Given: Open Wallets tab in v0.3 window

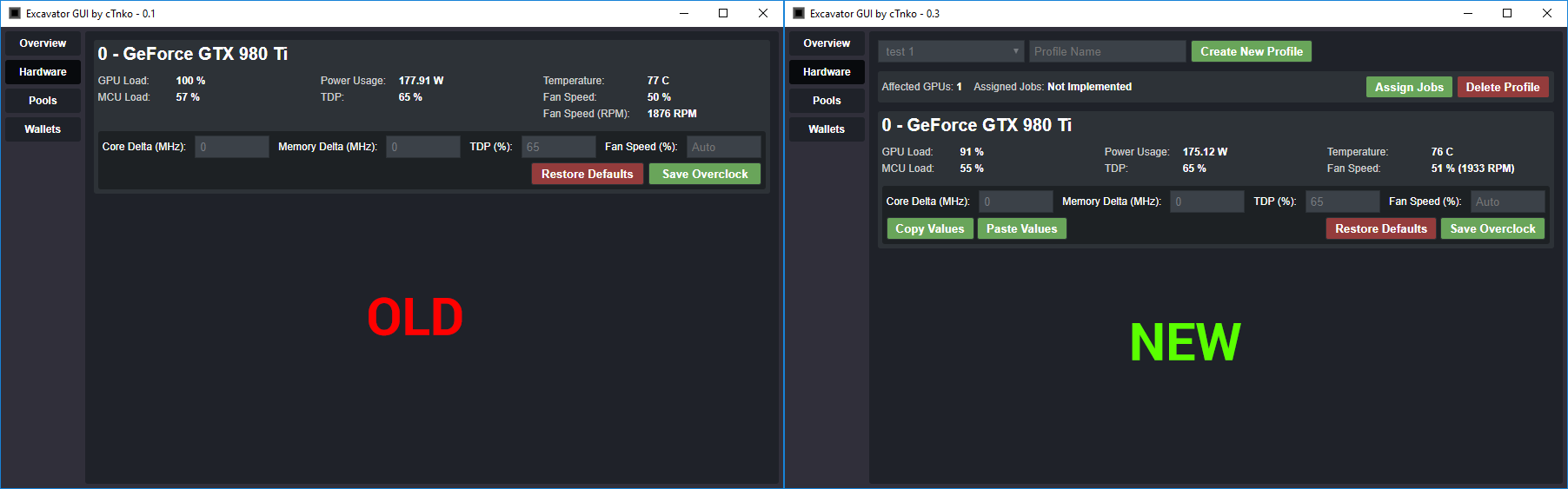Looking at the screenshot, I should click(x=827, y=129).
